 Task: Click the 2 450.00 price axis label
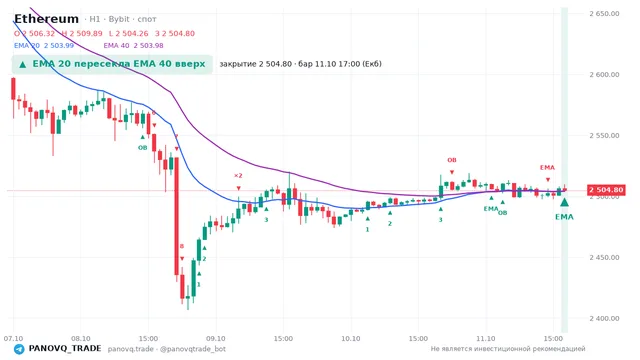pos(604,258)
